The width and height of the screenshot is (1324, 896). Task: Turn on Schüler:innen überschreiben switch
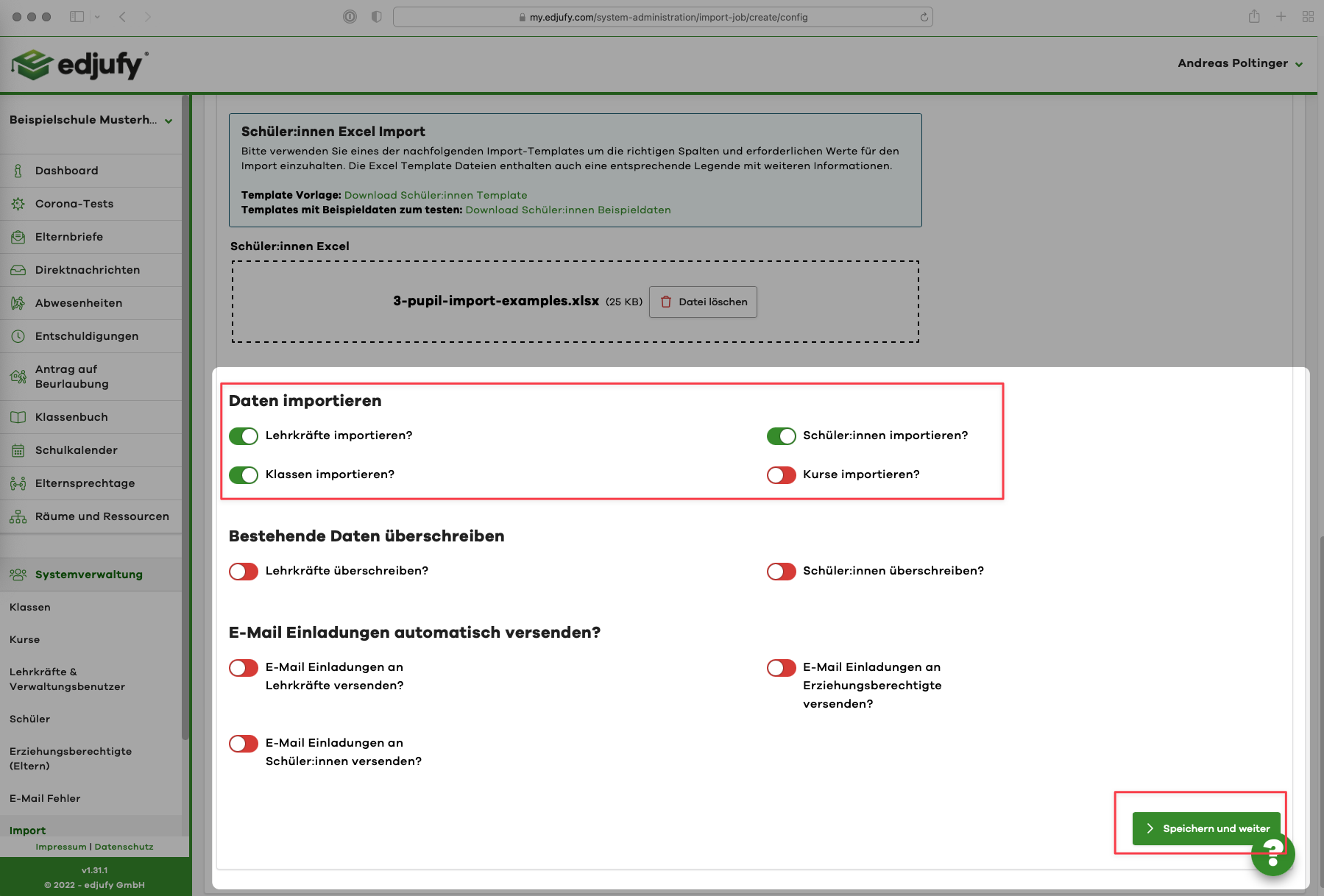pyautogui.click(x=781, y=572)
